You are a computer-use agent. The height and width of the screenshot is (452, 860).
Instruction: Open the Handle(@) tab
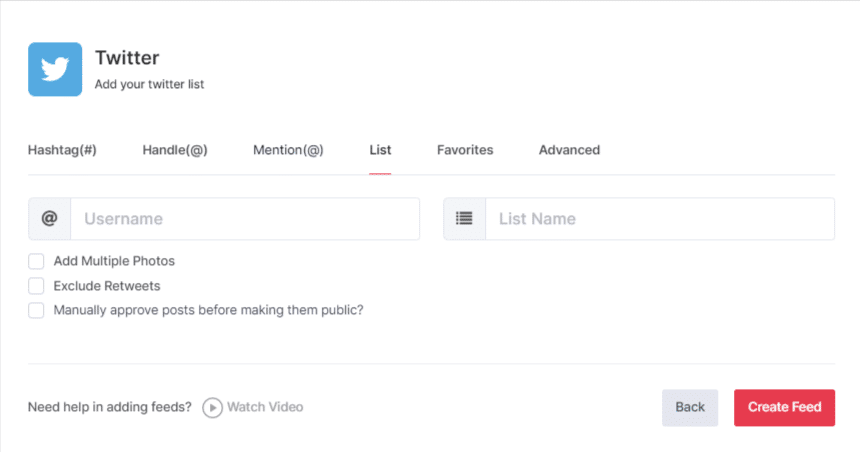(175, 150)
